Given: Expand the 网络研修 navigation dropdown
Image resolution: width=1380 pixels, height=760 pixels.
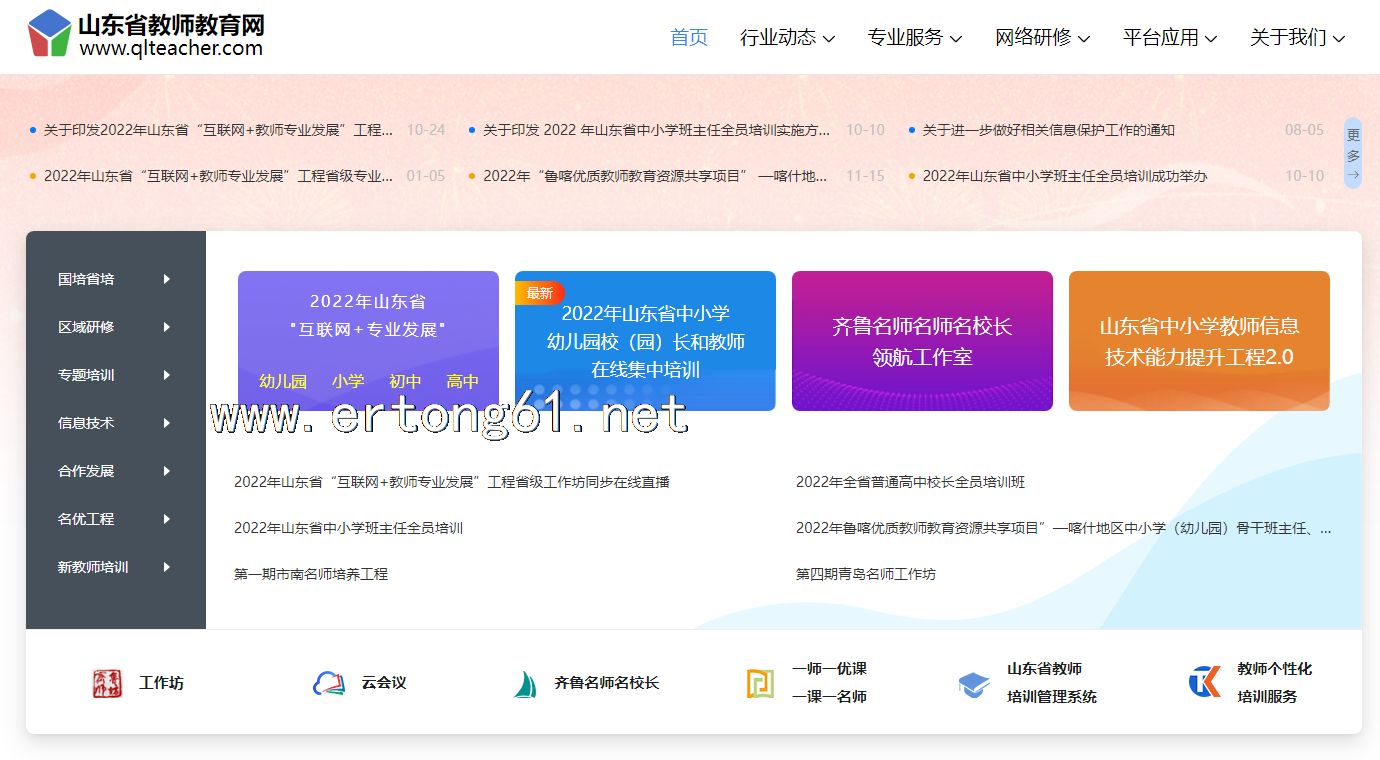Looking at the screenshot, I should coord(1042,38).
